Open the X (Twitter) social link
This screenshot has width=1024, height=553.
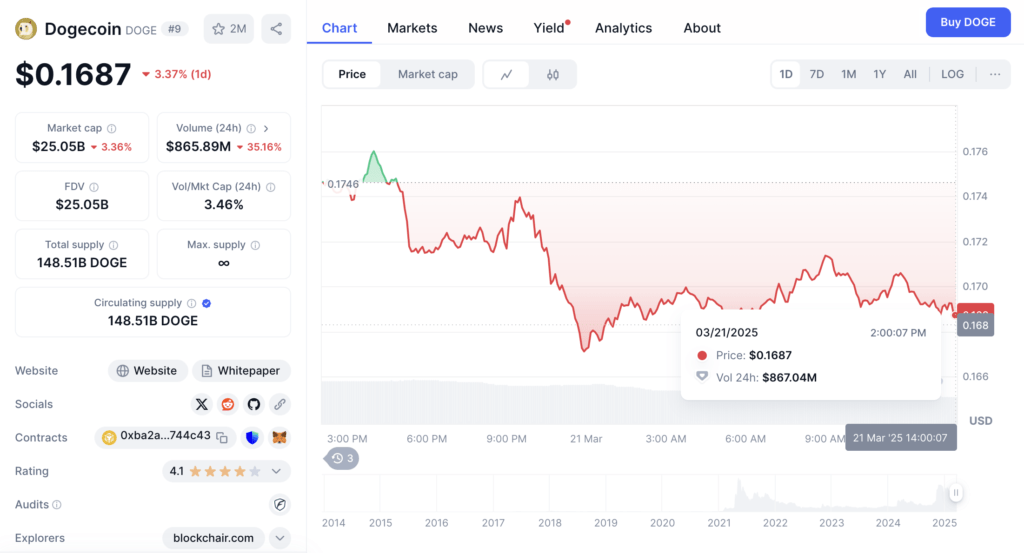point(202,404)
